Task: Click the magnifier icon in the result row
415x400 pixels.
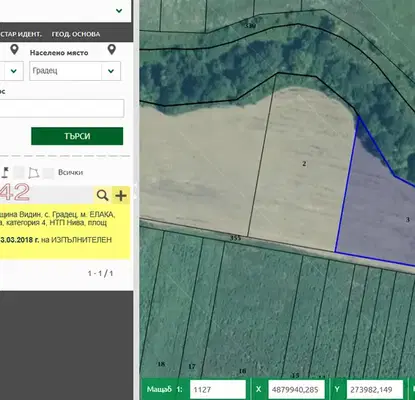Action: pos(102,195)
